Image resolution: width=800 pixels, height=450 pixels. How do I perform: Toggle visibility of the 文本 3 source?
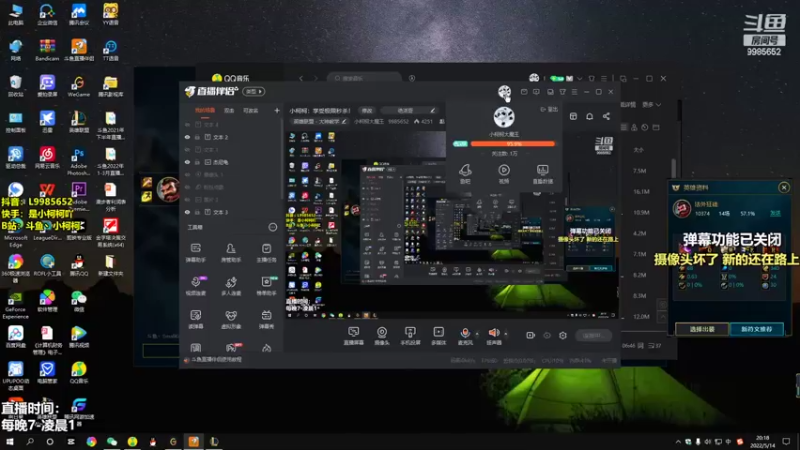pyautogui.click(x=187, y=212)
